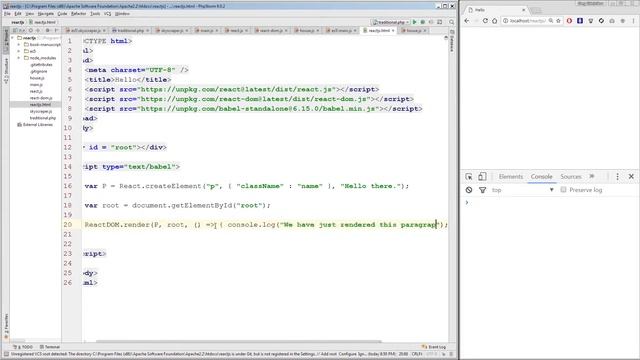The width and height of the screenshot is (640, 360).
Task: Toggle device toolbar icon in DevTools
Action: coord(482,177)
